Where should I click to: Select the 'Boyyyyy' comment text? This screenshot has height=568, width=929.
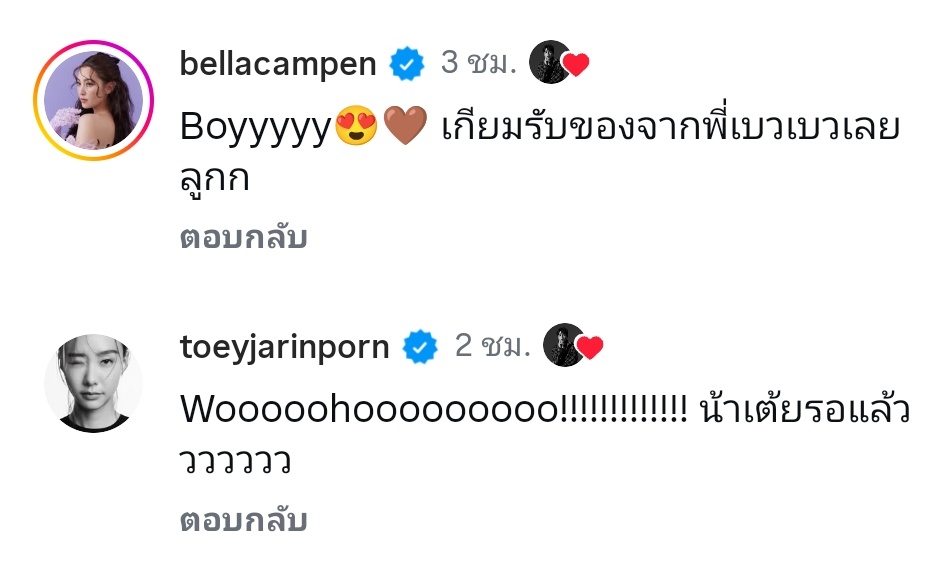tap(255, 127)
